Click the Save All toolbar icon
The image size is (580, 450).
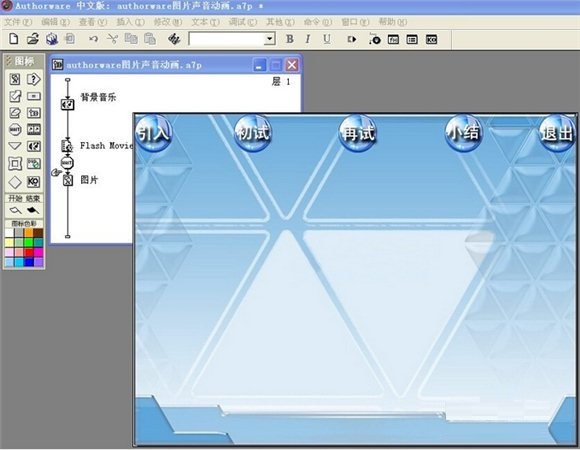(52, 39)
